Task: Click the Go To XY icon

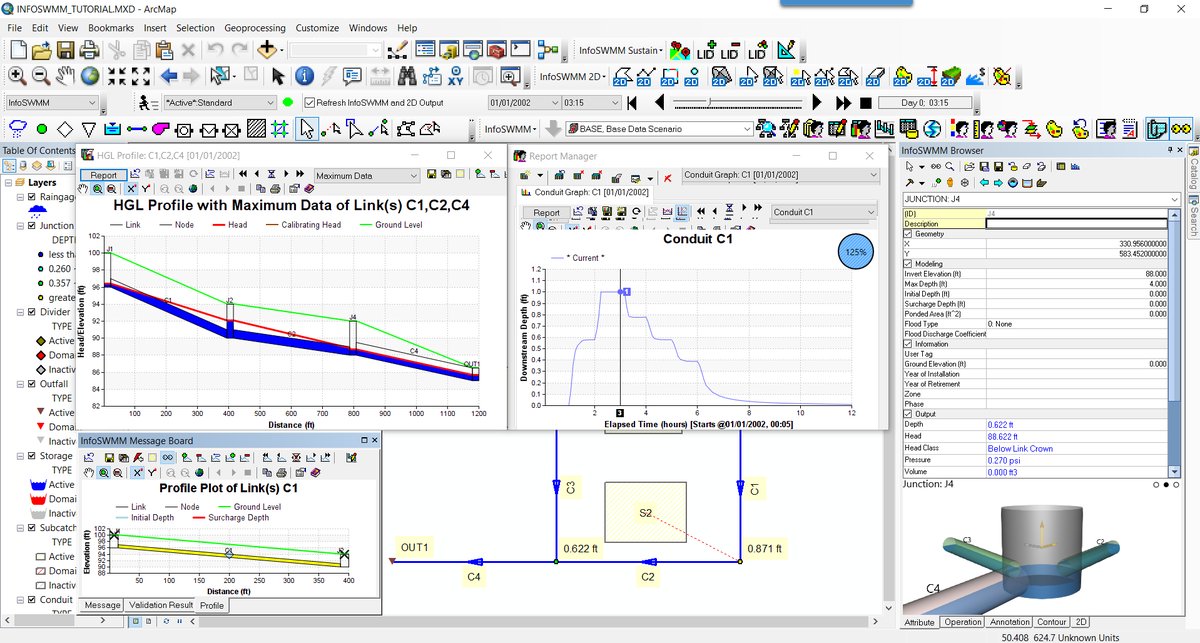Action: tap(455, 75)
